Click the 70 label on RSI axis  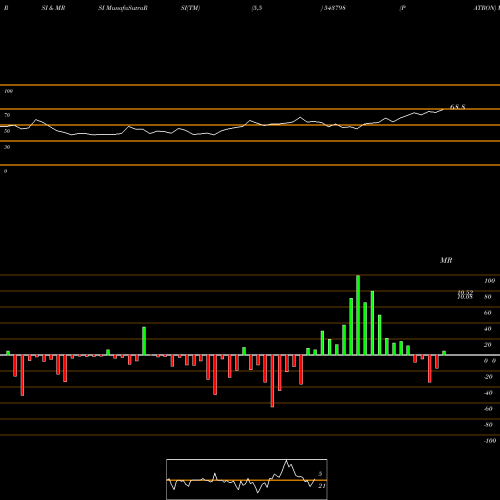tap(7, 115)
